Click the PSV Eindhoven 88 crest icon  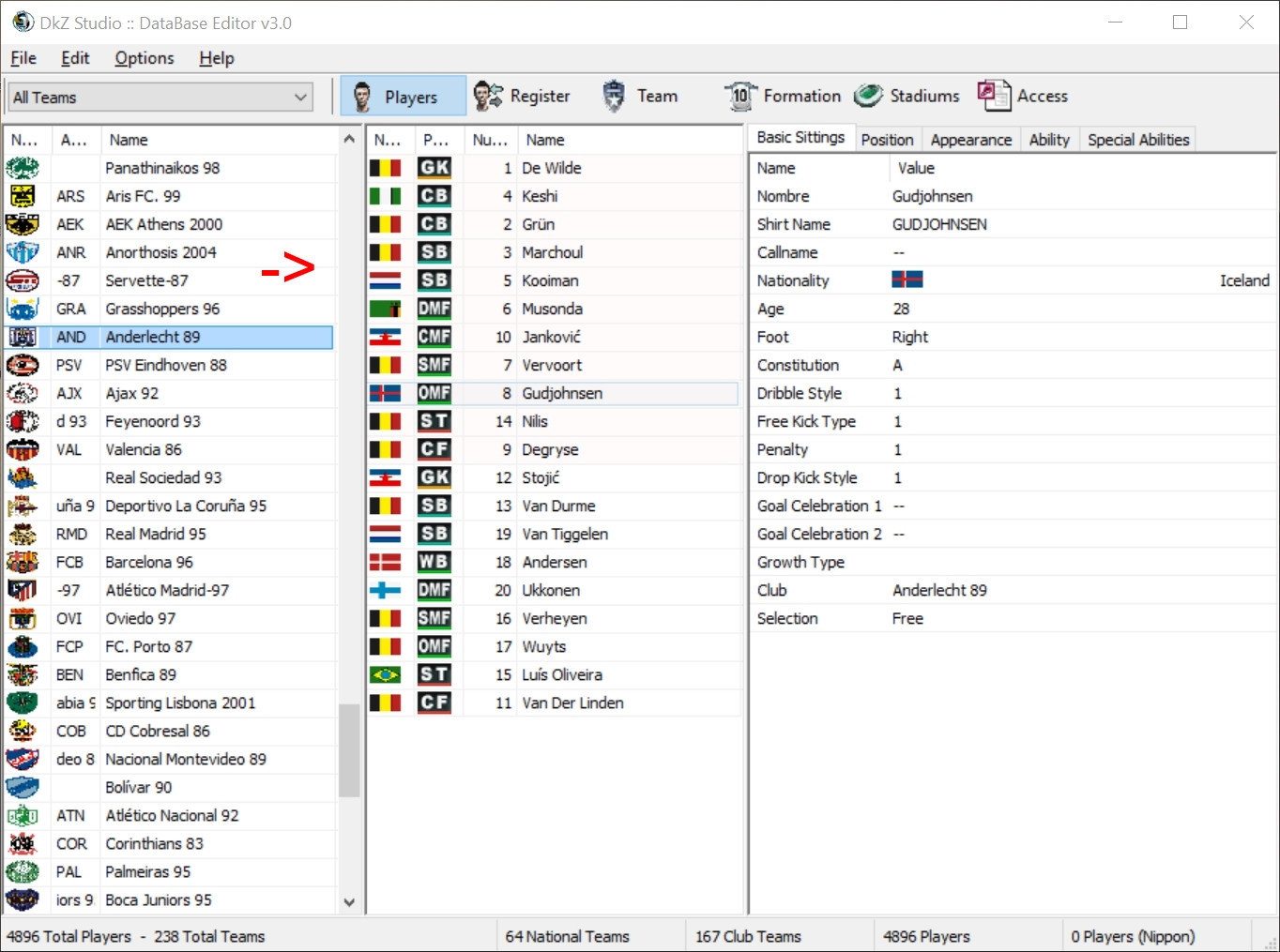pyautogui.click(x=23, y=365)
